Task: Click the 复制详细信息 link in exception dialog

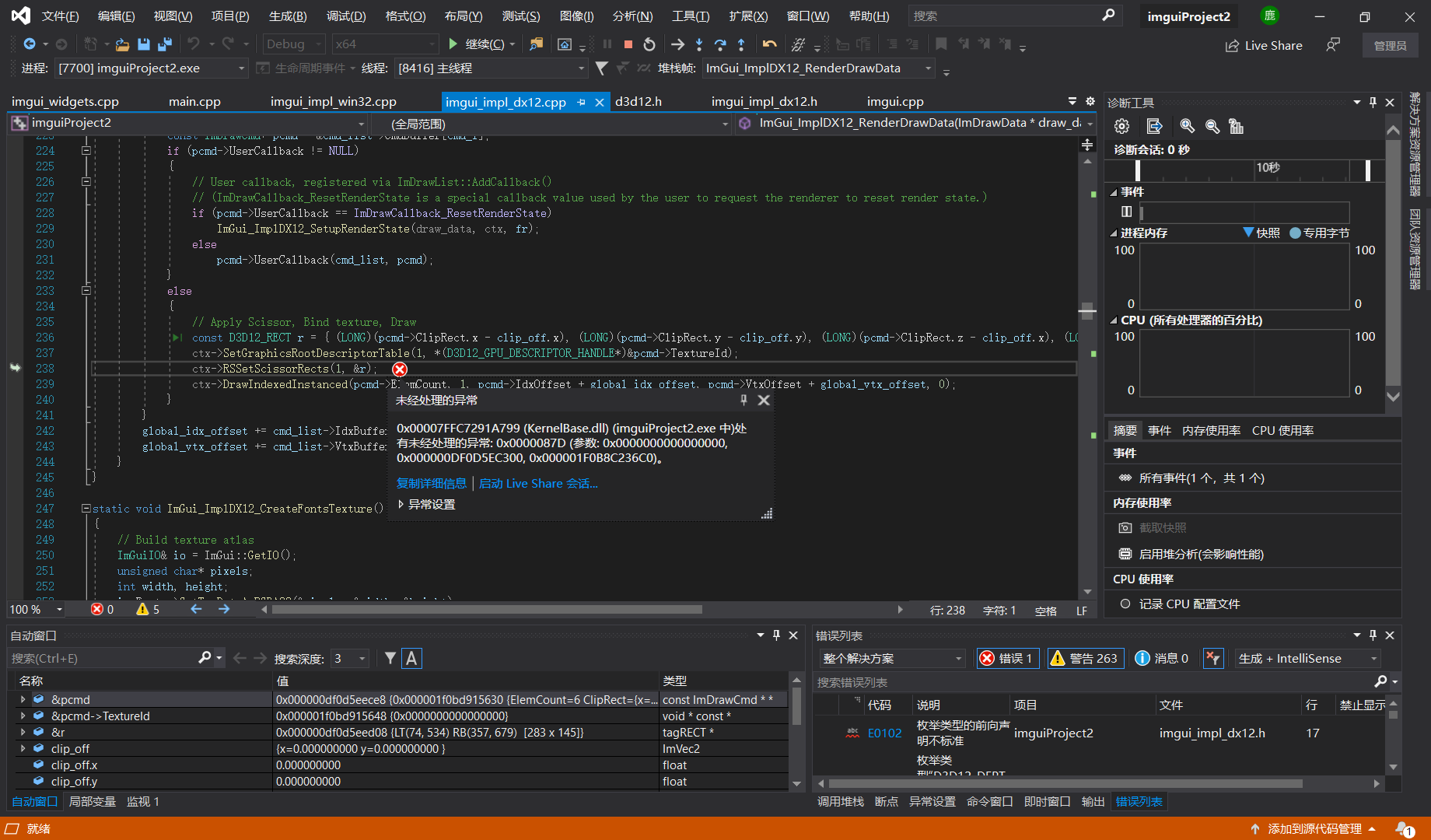Action: (431, 483)
